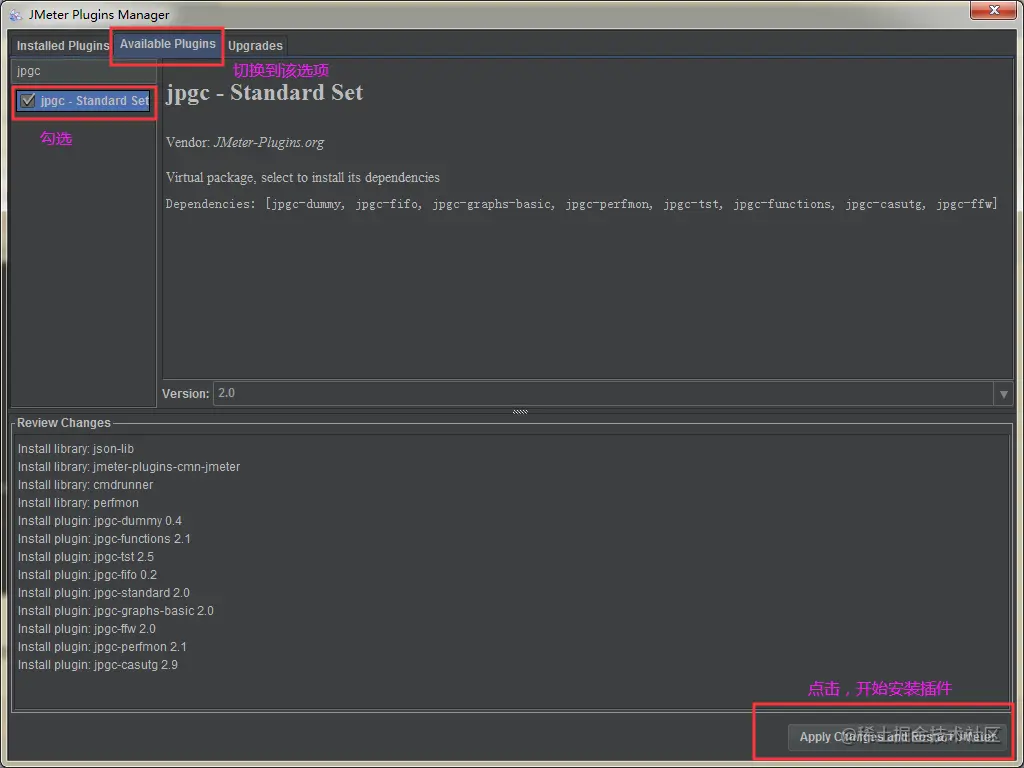Click 'Install plugin: jpgc-functions 2.1' line
Viewport: 1024px width, 768px height.
coord(104,539)
